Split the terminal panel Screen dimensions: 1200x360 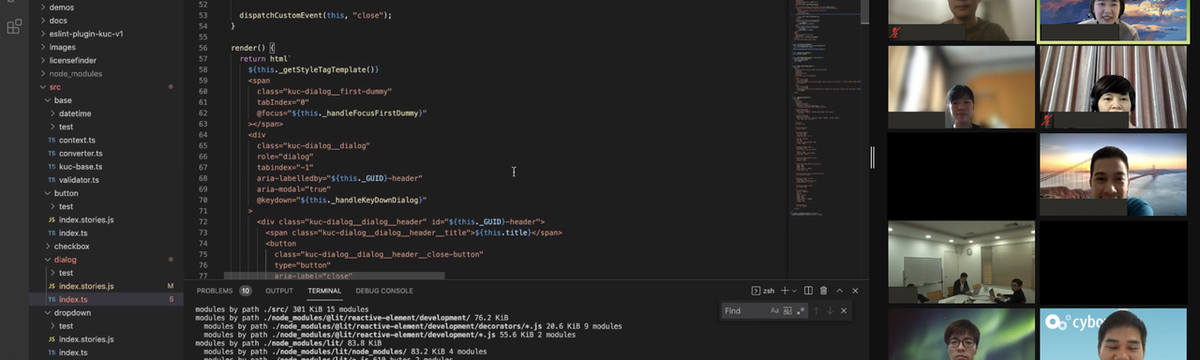[x=808, y=291]
